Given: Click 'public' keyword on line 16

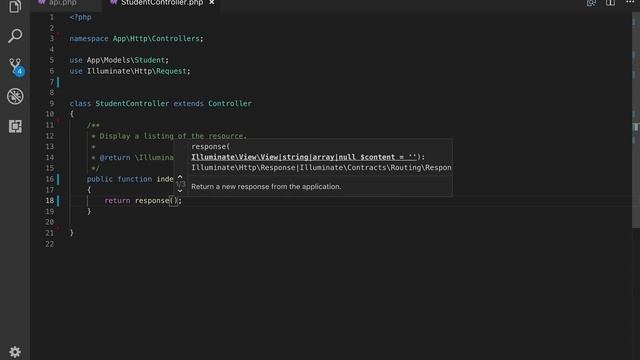Looking at the screenshot, I should pos(100,179).
